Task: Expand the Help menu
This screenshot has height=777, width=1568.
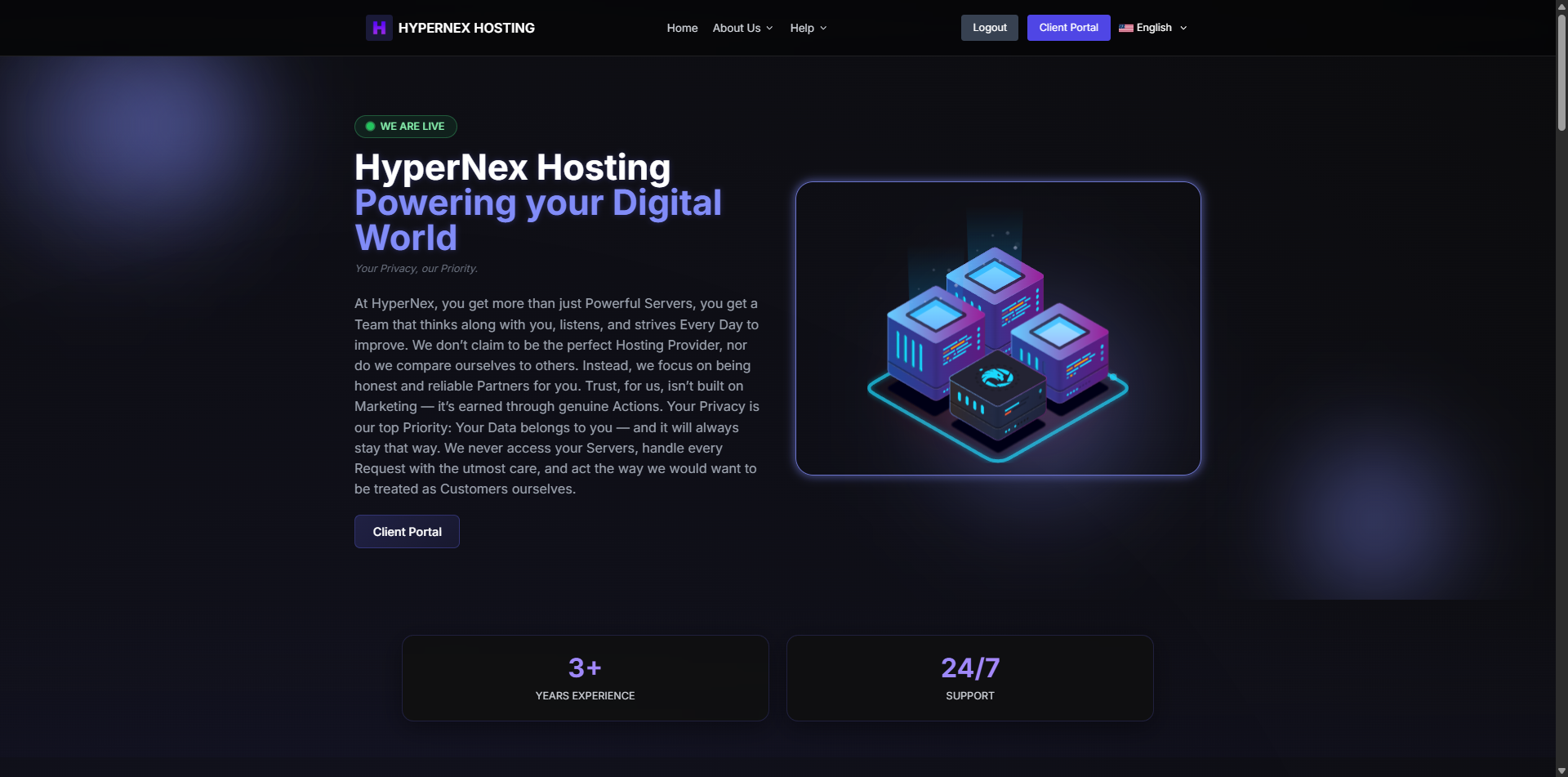Action: 807,27
